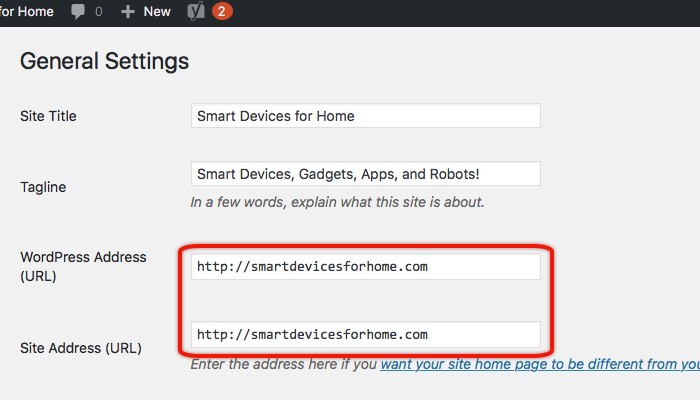
Task: Focus the Tagline text field
Action: 365,174
